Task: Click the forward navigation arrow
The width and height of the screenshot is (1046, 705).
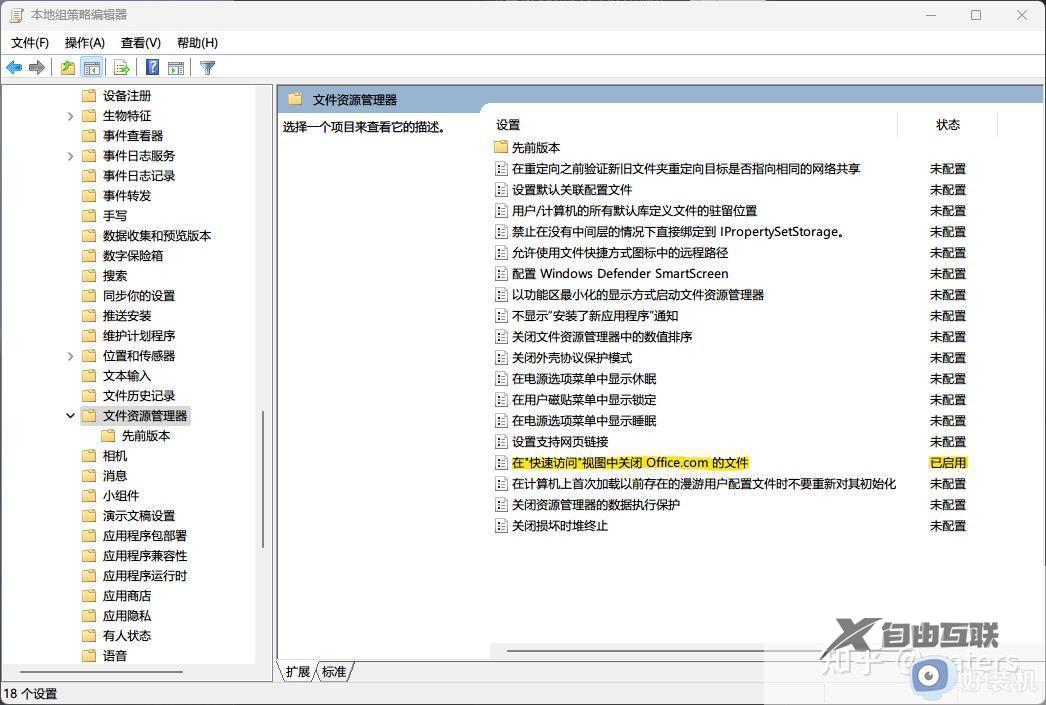Action: point(38,67)
